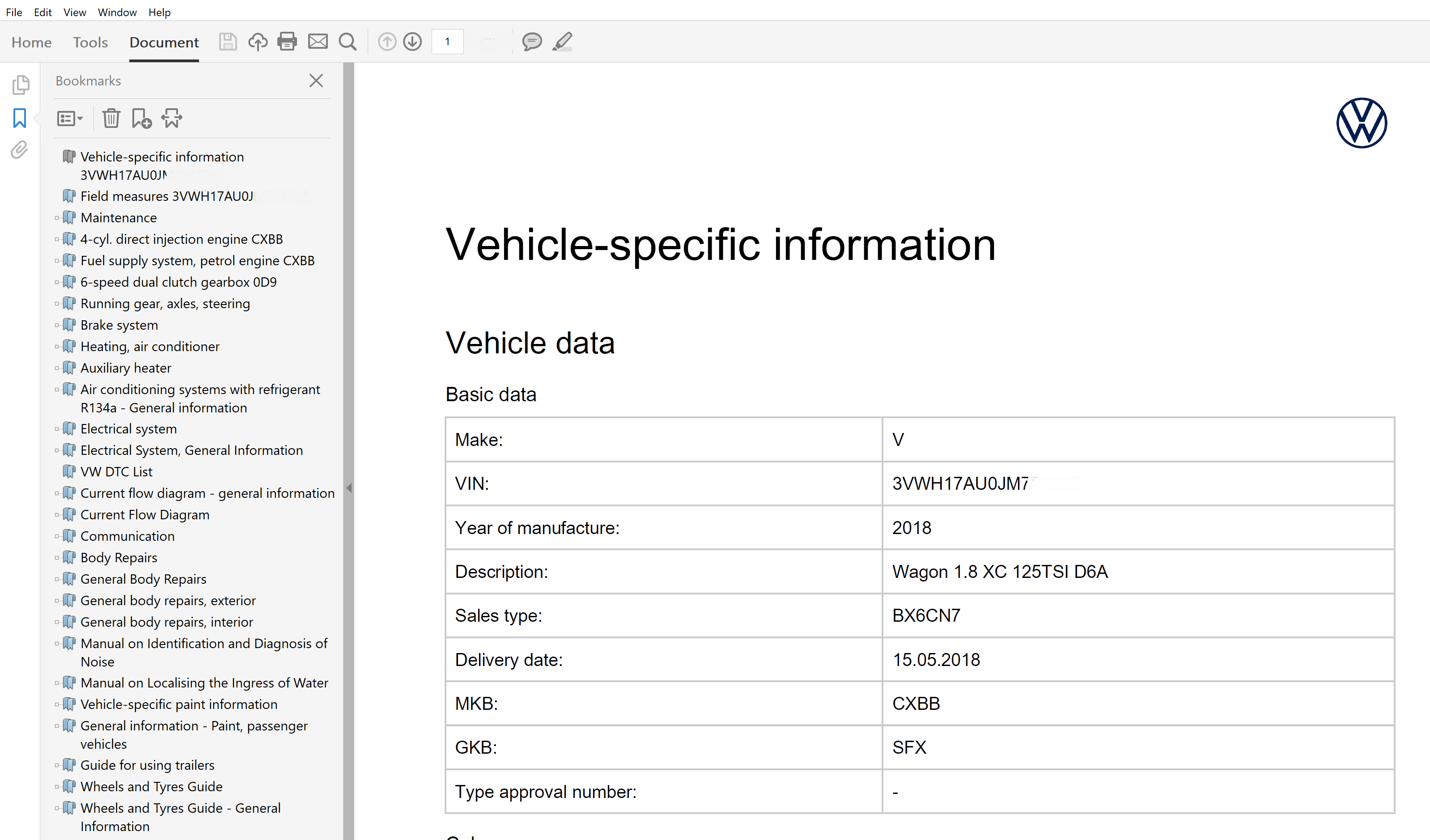Image resolution: width=1430 pixels, height=840 pixels.
Task: Click the Print icon in toolbar
Action: coord(287,42)
